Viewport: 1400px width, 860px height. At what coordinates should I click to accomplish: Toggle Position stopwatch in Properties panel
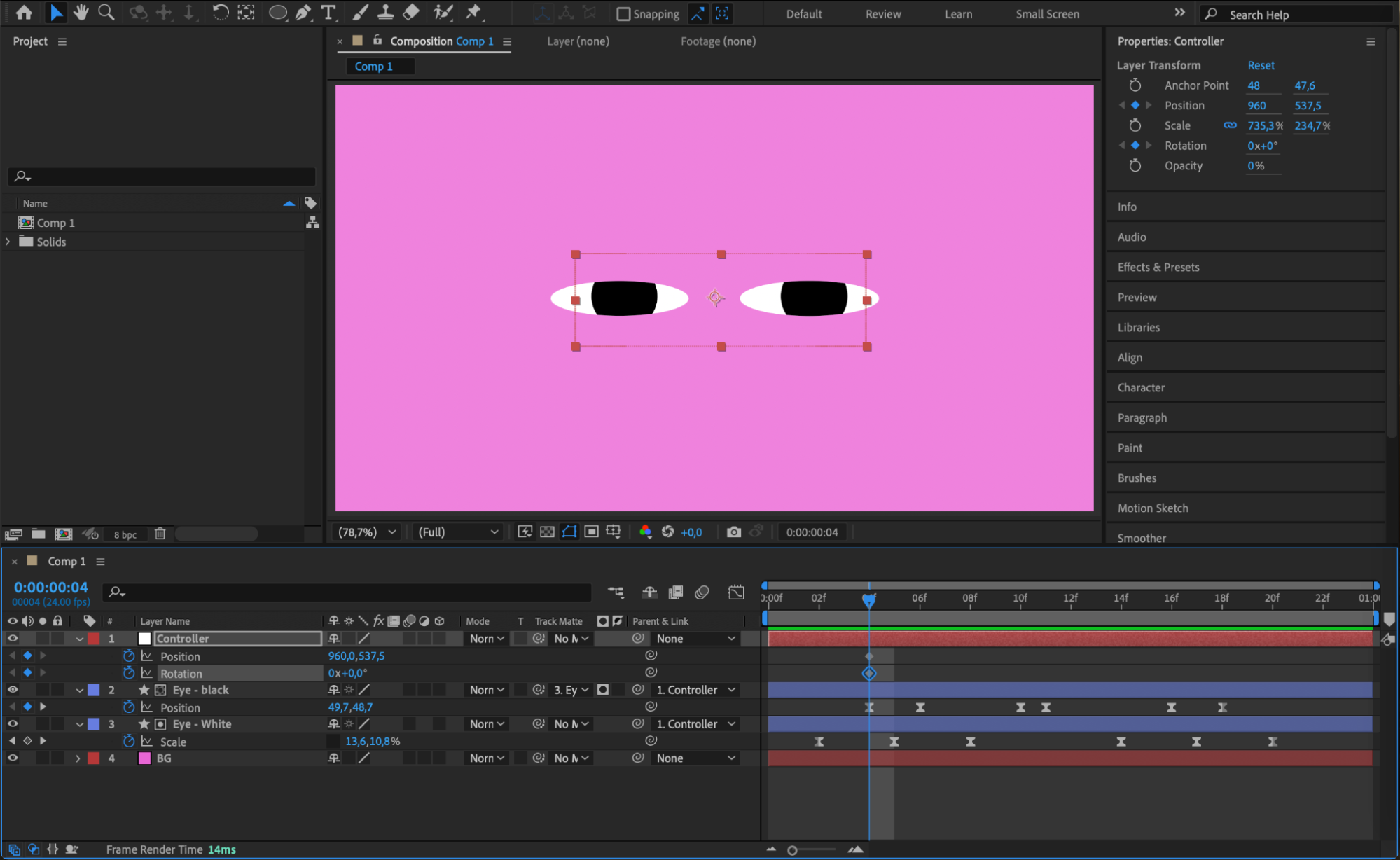pos(1135,105)
